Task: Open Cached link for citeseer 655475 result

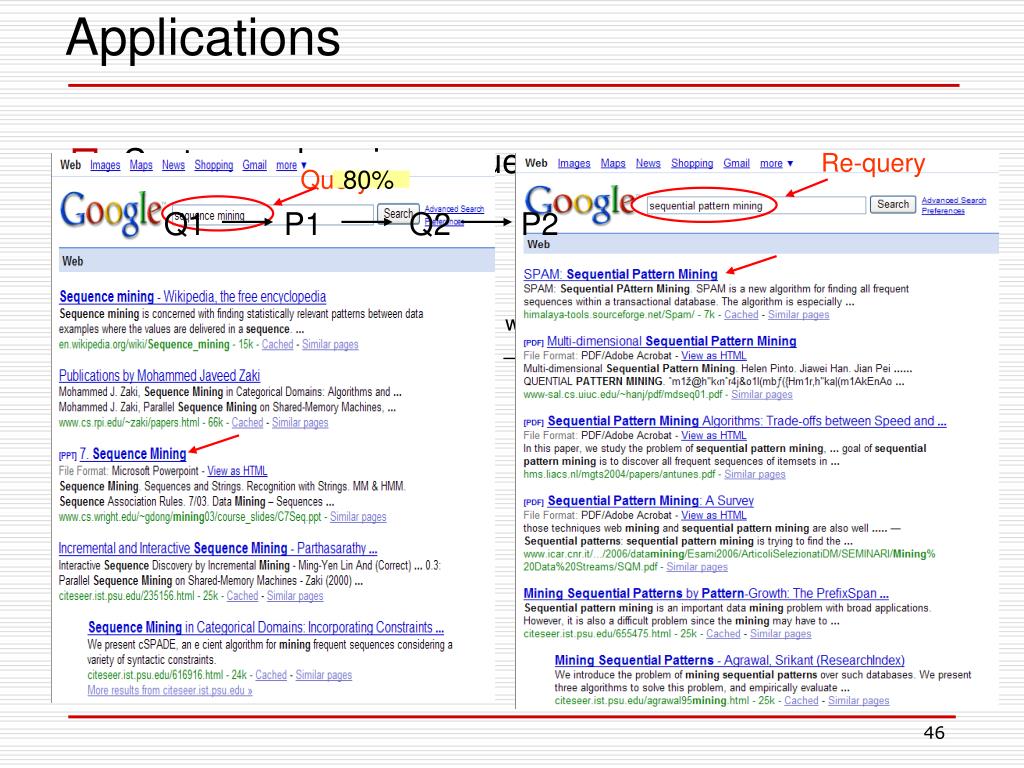Action: pyautogui.click(x=724, y=633)
